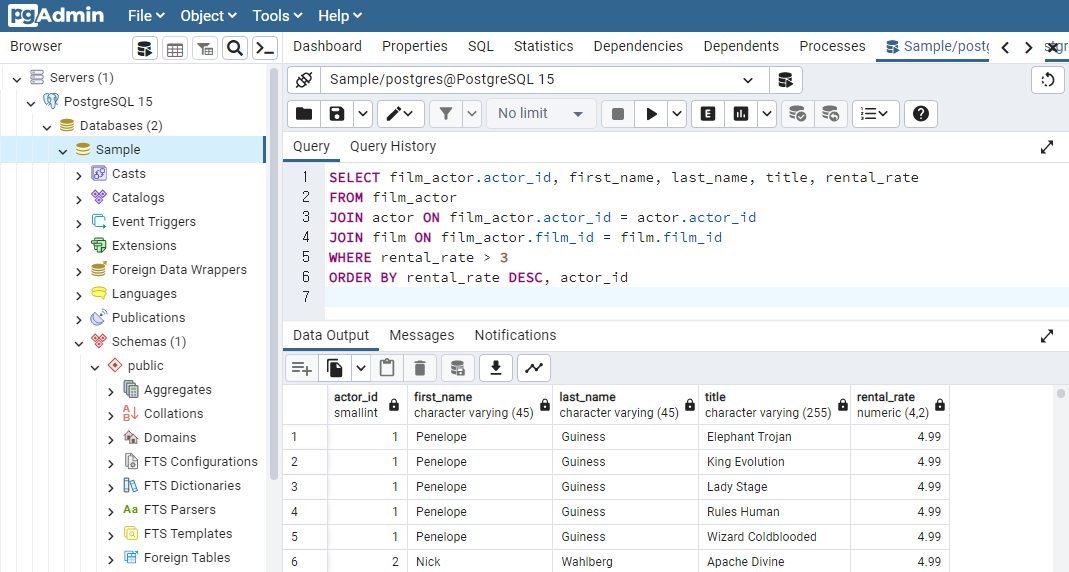Click the Rollback transaction icon

point(830,114)
